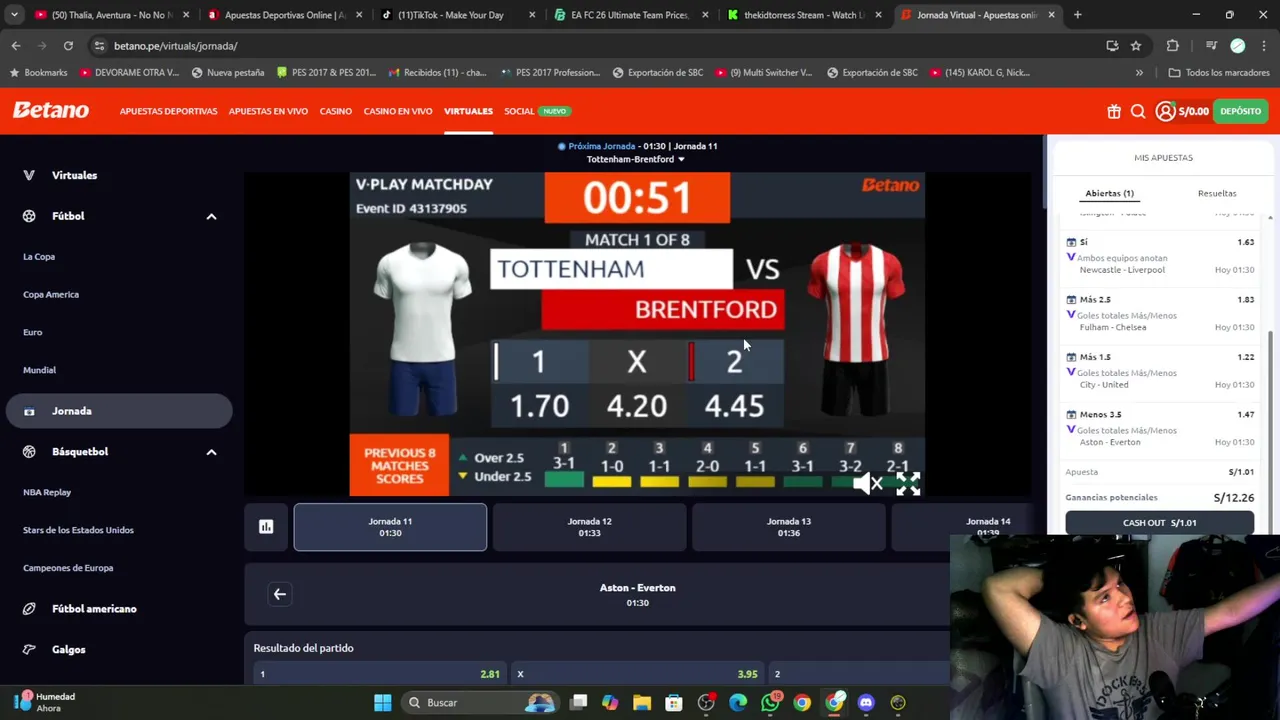Select the Jornada 13 01:36 tab
The height and width of the screenshot is (720, 1280).
tap(788, 527)
